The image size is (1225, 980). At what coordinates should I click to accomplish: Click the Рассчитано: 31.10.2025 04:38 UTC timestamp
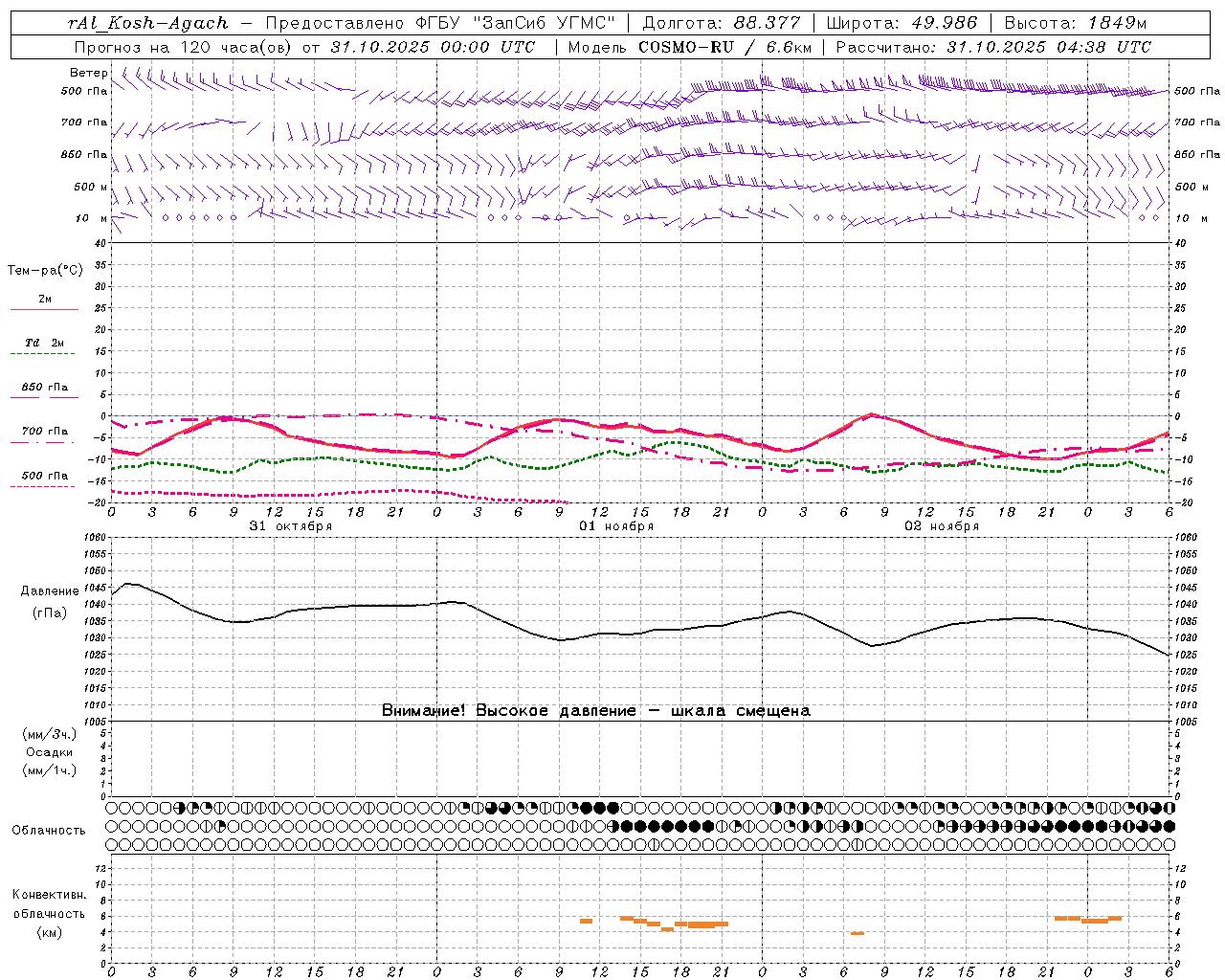pyautogui.click(x=993, y=47)
